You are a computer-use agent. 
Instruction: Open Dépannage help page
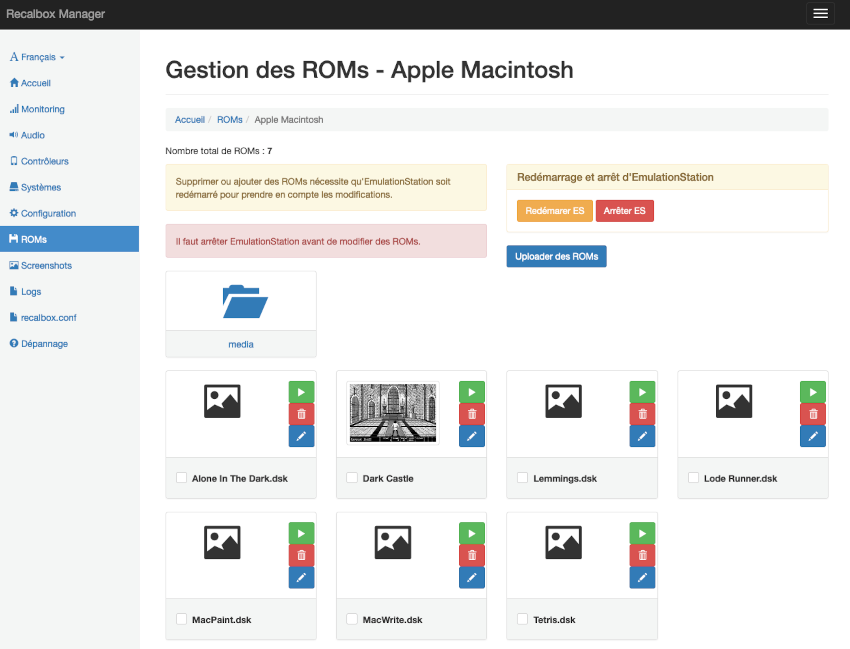tap(69, 343)
